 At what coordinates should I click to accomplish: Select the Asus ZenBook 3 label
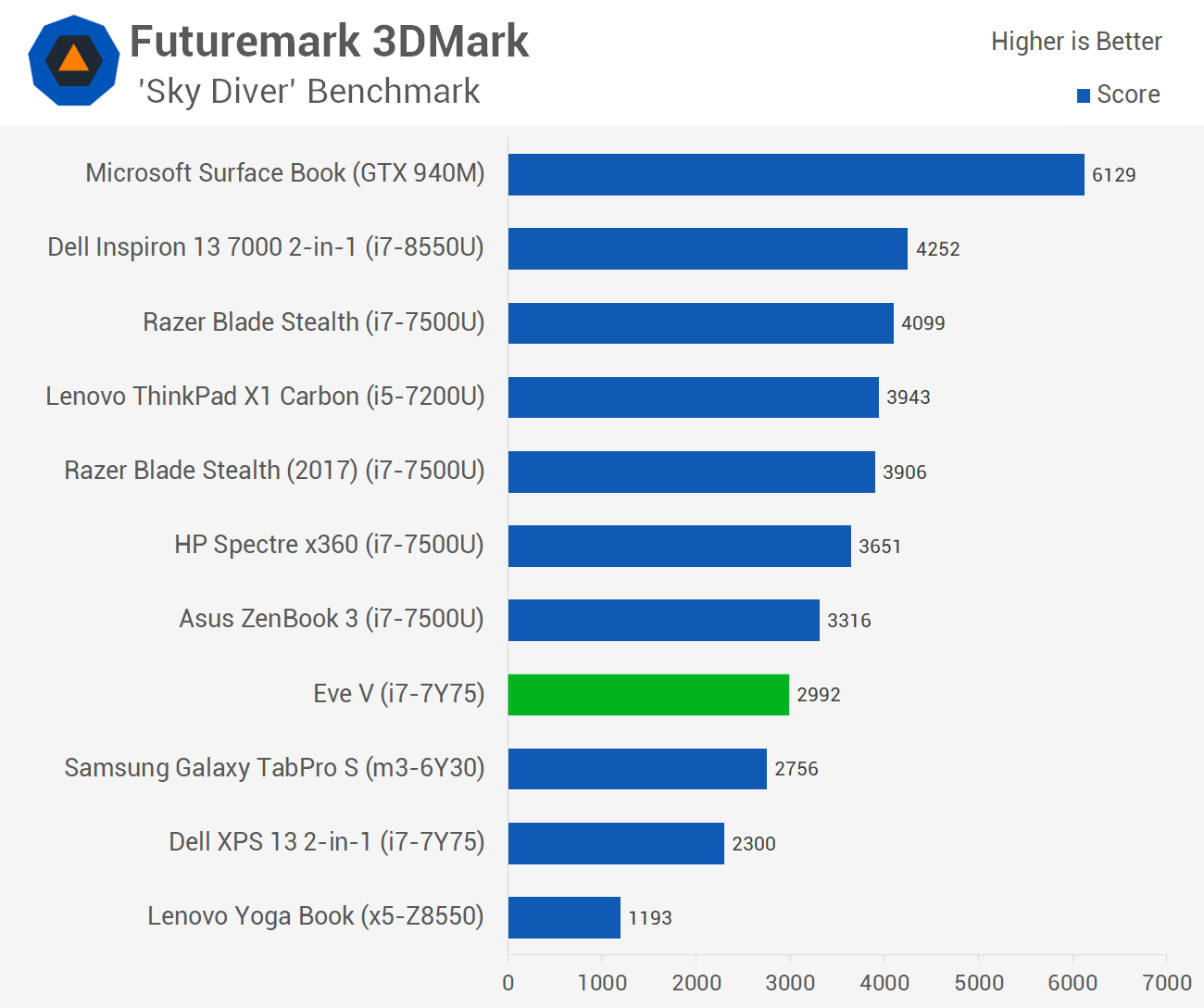click(x=332, y=619)
